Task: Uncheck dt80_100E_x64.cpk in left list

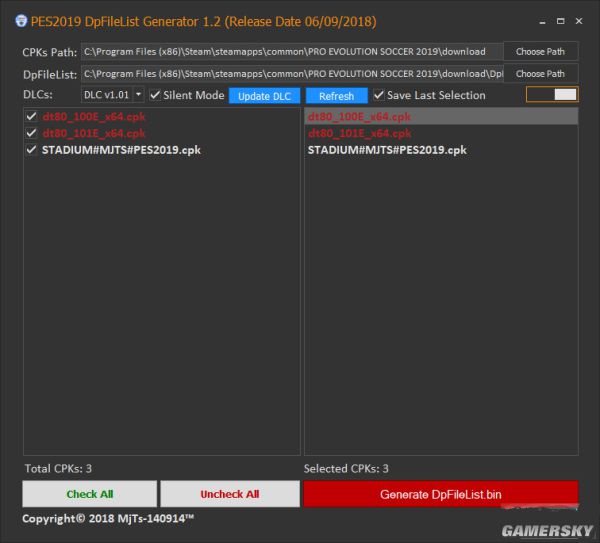Action: click(x=31, y=116)
